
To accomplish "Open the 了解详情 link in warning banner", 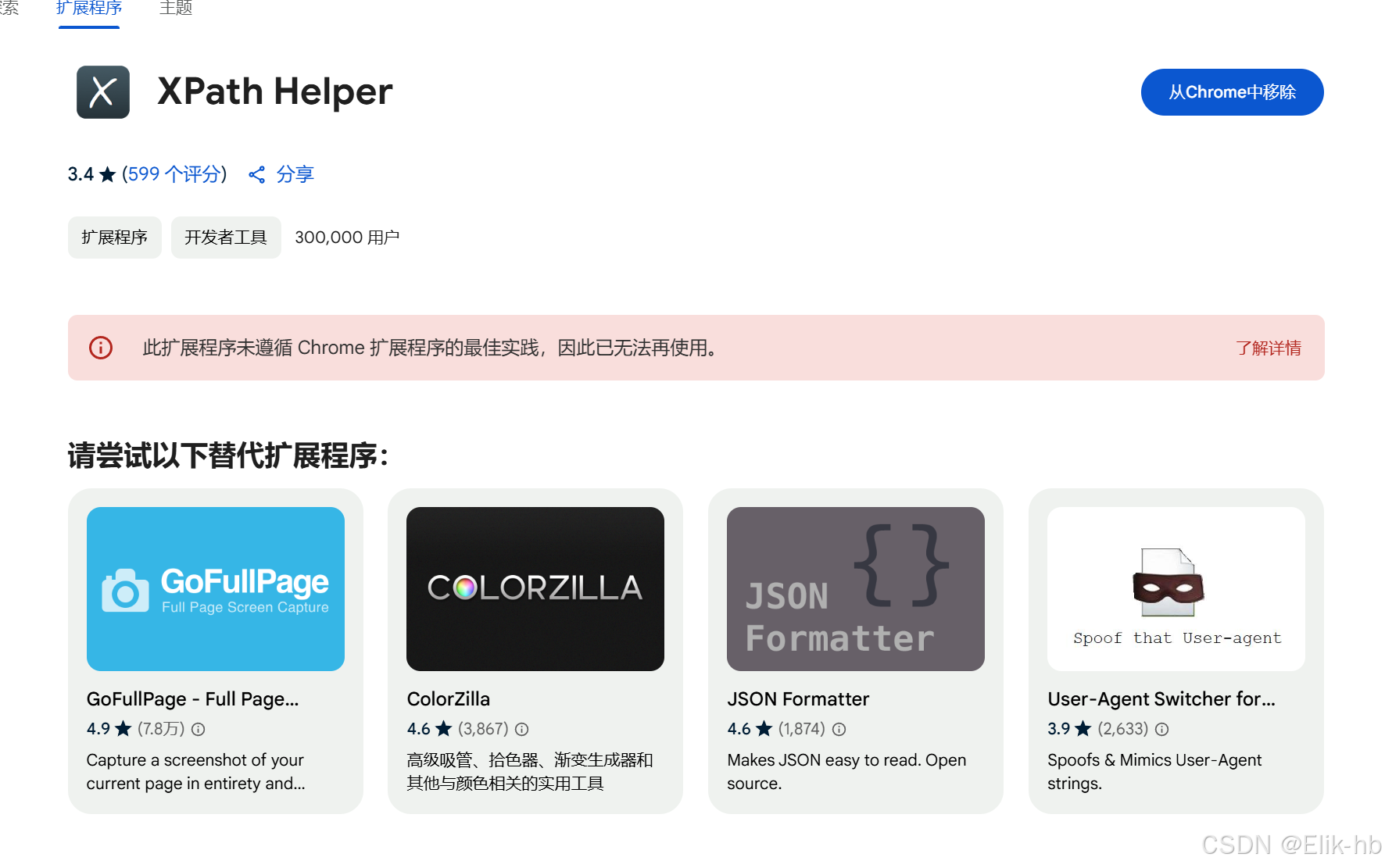I will [x=1269, y=348].
